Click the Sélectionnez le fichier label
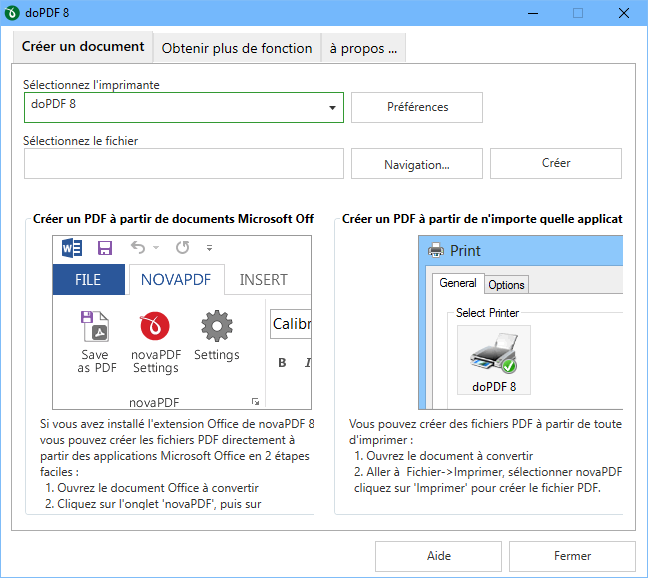The height and width of the screenshot is (578, 648). point(81,141)
